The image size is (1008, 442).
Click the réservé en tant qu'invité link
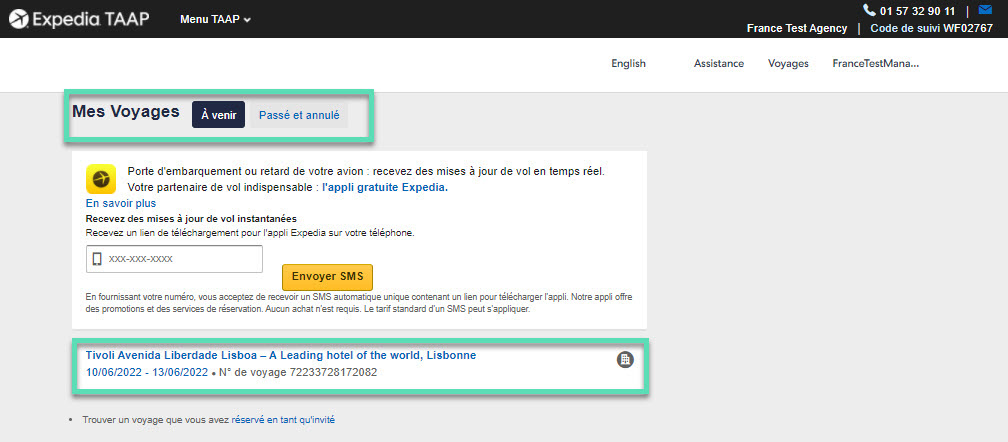pyautogui.click(x=283, y=420)
